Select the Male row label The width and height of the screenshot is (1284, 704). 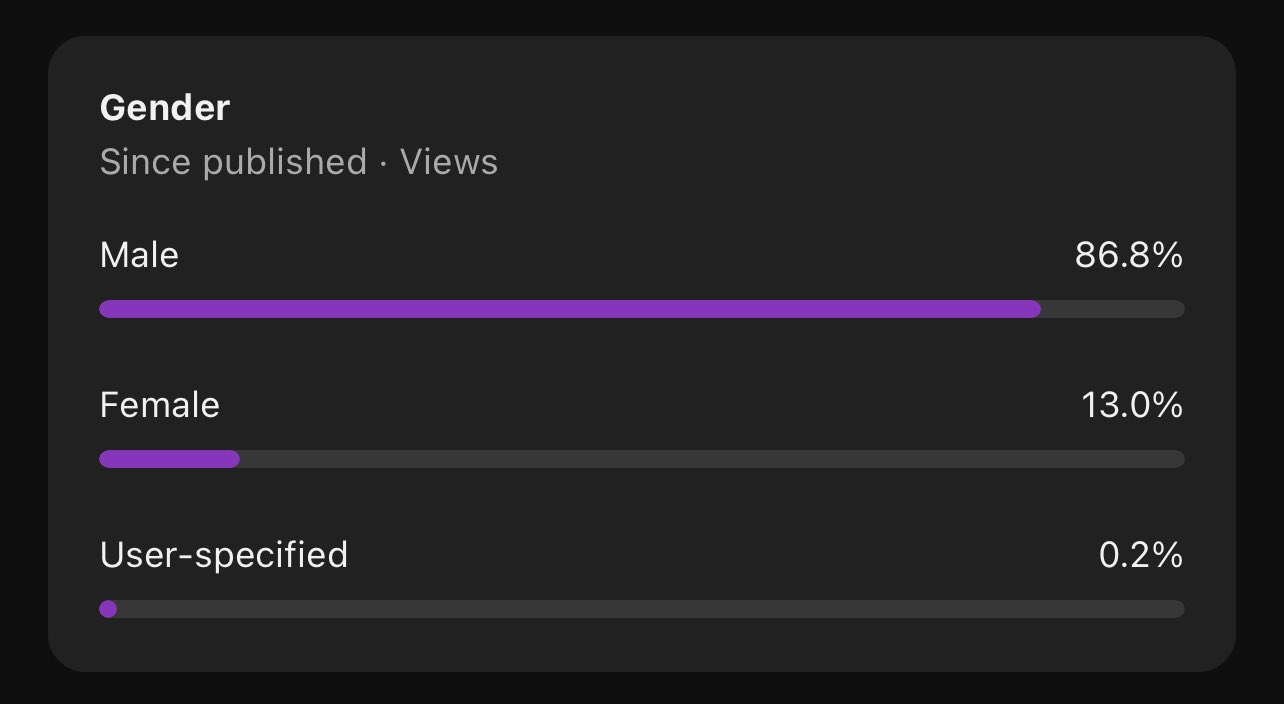tap(139, 256)
